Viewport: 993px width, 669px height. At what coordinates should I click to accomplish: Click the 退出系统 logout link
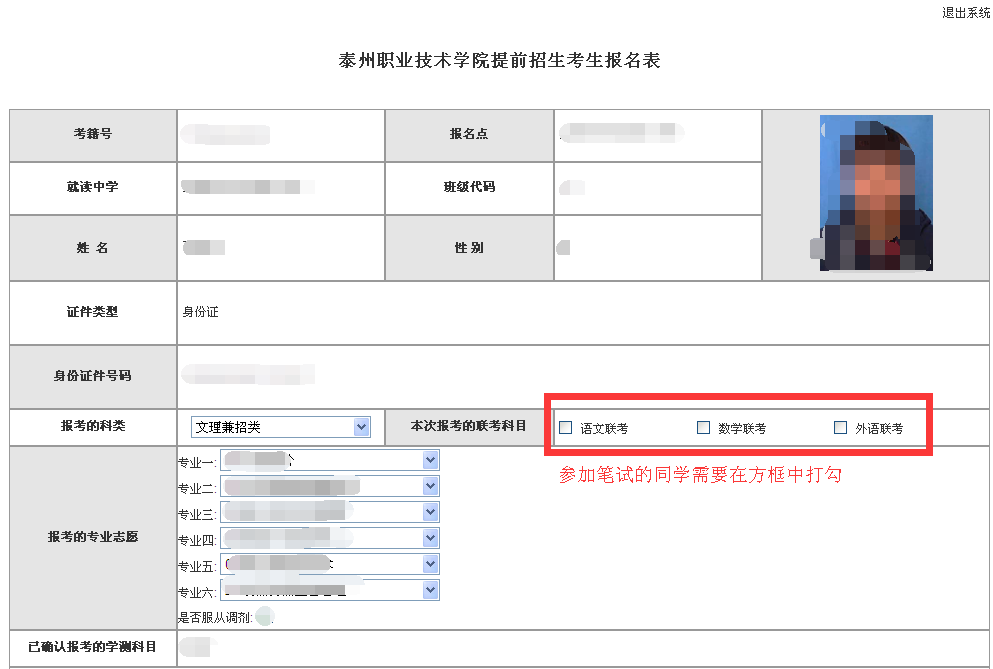(x=965, y=13)
